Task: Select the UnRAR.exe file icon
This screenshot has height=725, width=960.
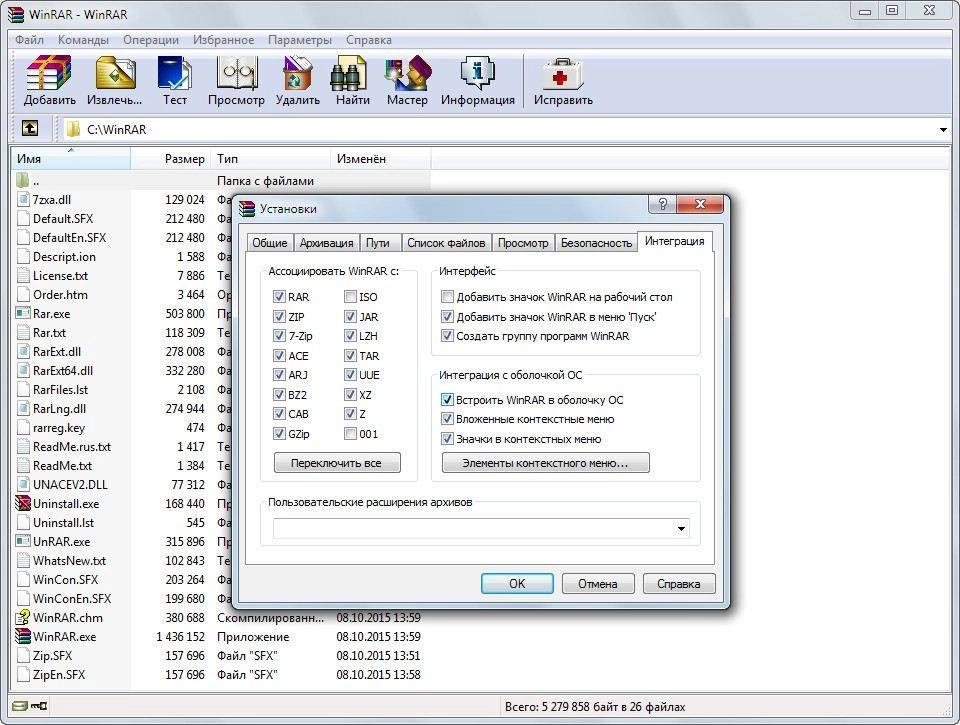Action: 23,541
